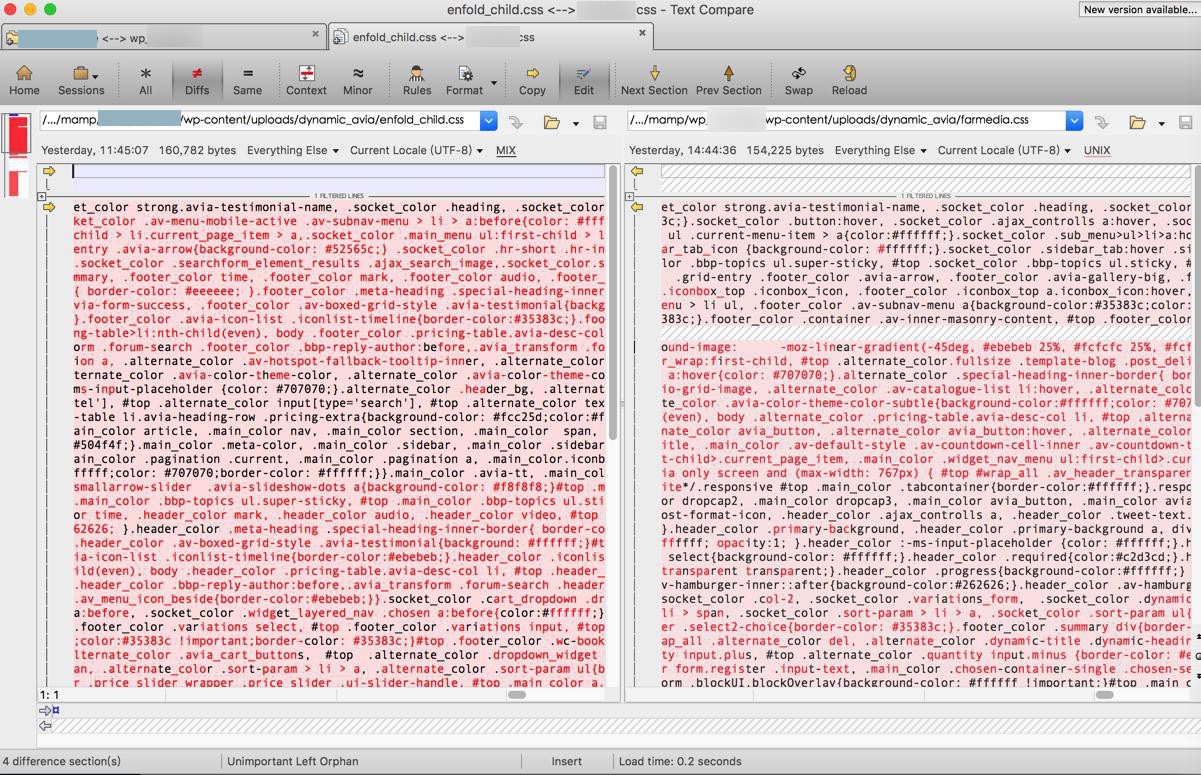Open the Format dropdown arrow
Viewport: 1201px width, 775px height.
(494, 82)
